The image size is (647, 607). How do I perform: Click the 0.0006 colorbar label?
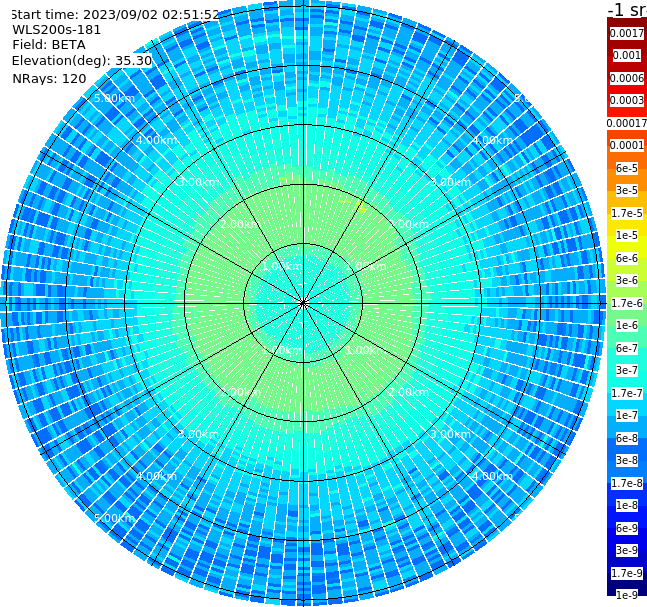627,78
